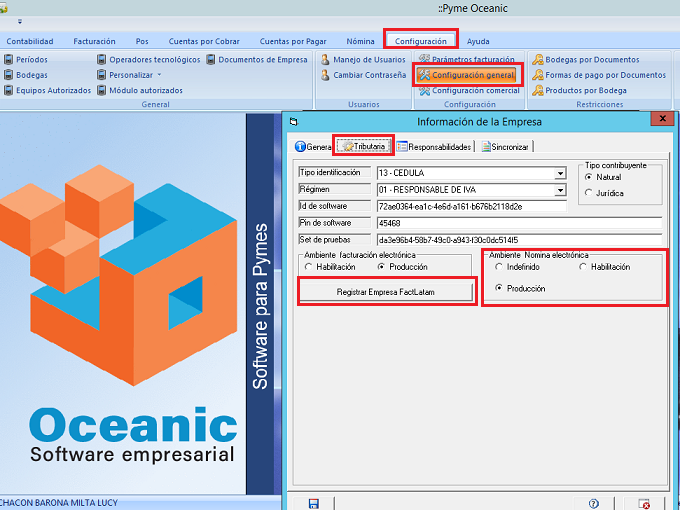Click the exit icon at dialog bottom right

coord(644,503)
